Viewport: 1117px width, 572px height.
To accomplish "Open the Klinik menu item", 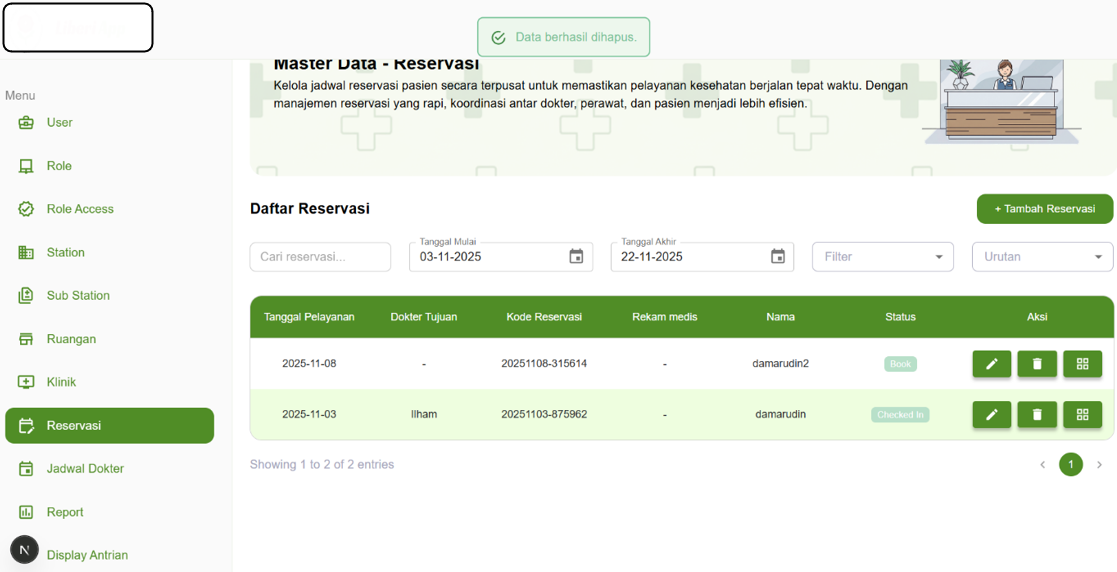I will [x=109, y=382].
